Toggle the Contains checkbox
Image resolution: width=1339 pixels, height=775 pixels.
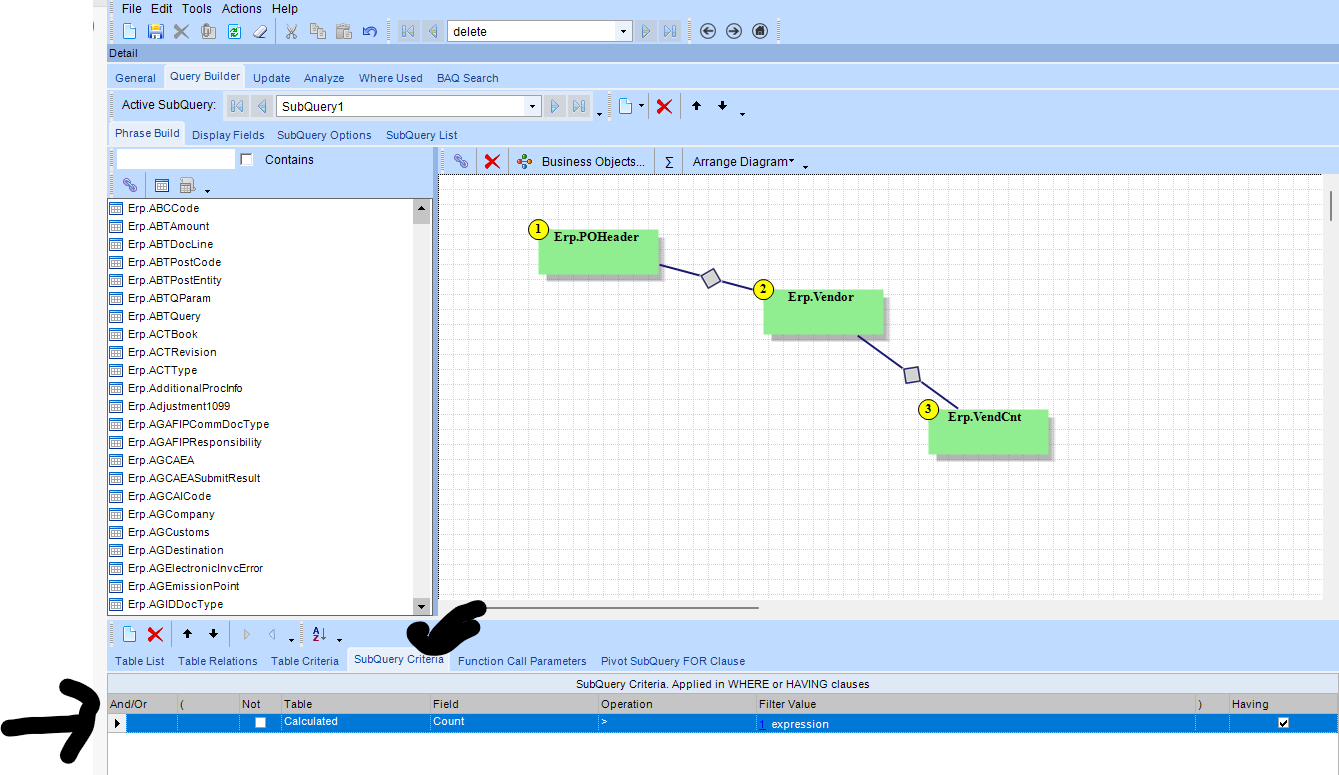(x=247, y=160)
